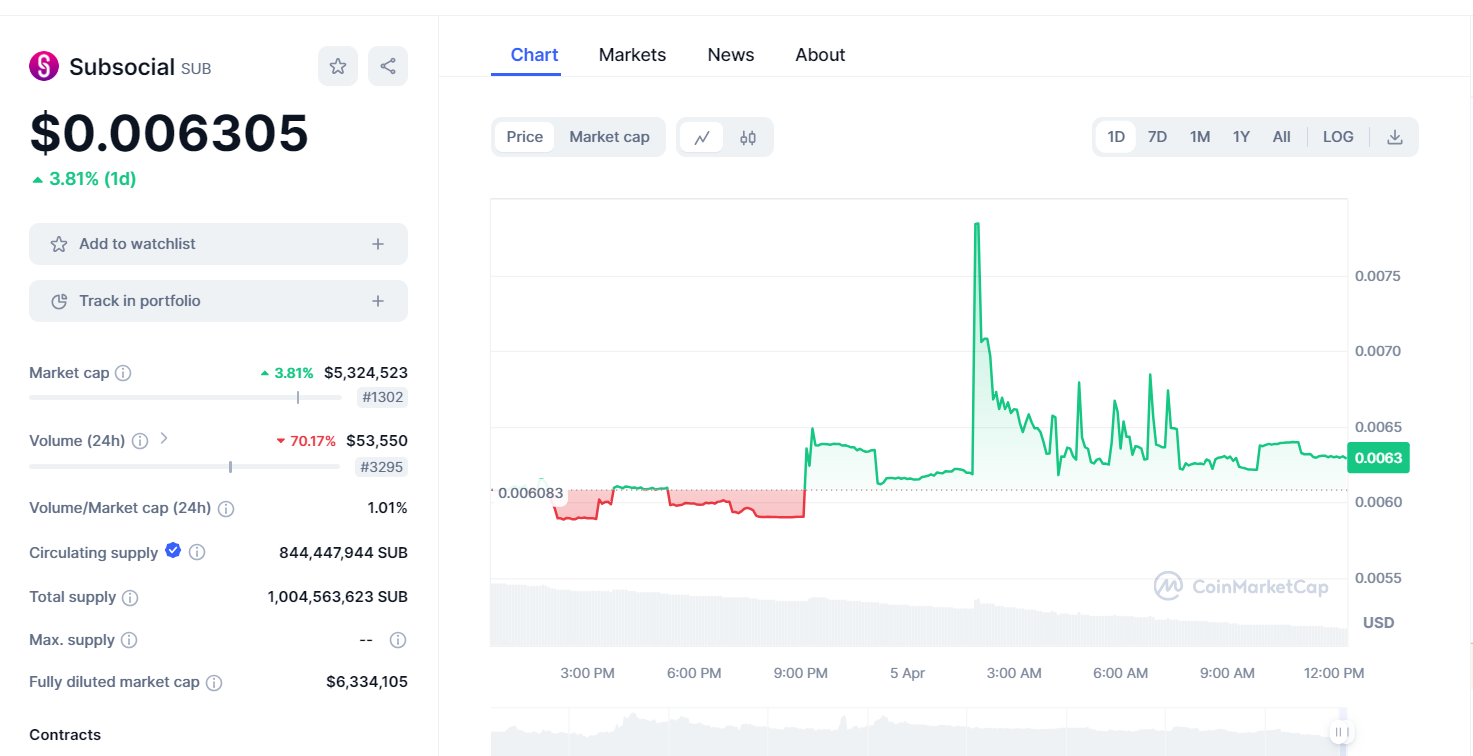This screenshot has height=756, width=1473.
Task: Open the Circulating supply info icon
Action: tap(197, 552)
